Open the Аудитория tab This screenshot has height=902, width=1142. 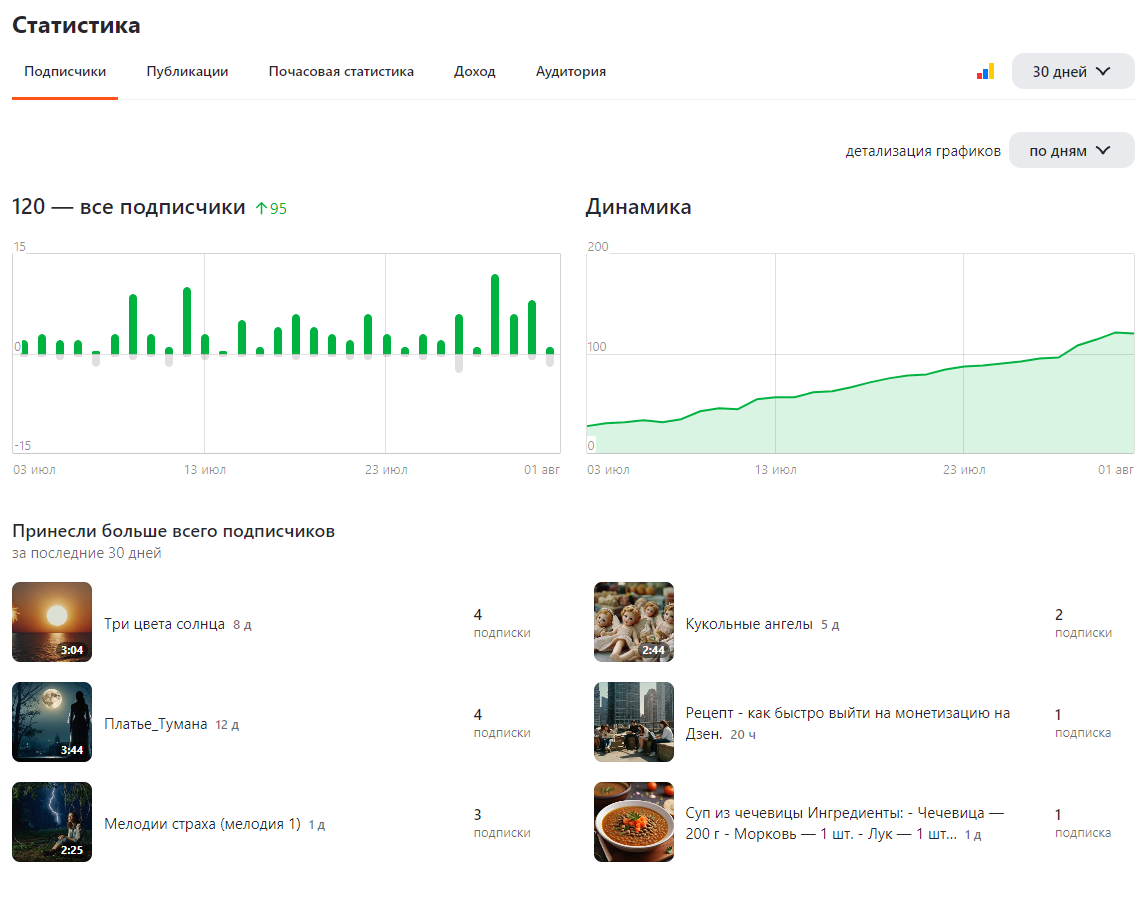click(x=570, y=71)
